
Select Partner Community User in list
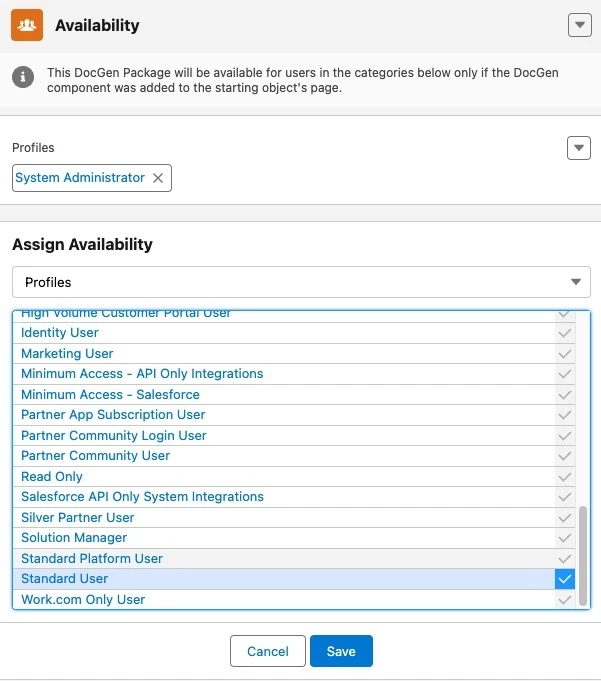tap(96, 456)
